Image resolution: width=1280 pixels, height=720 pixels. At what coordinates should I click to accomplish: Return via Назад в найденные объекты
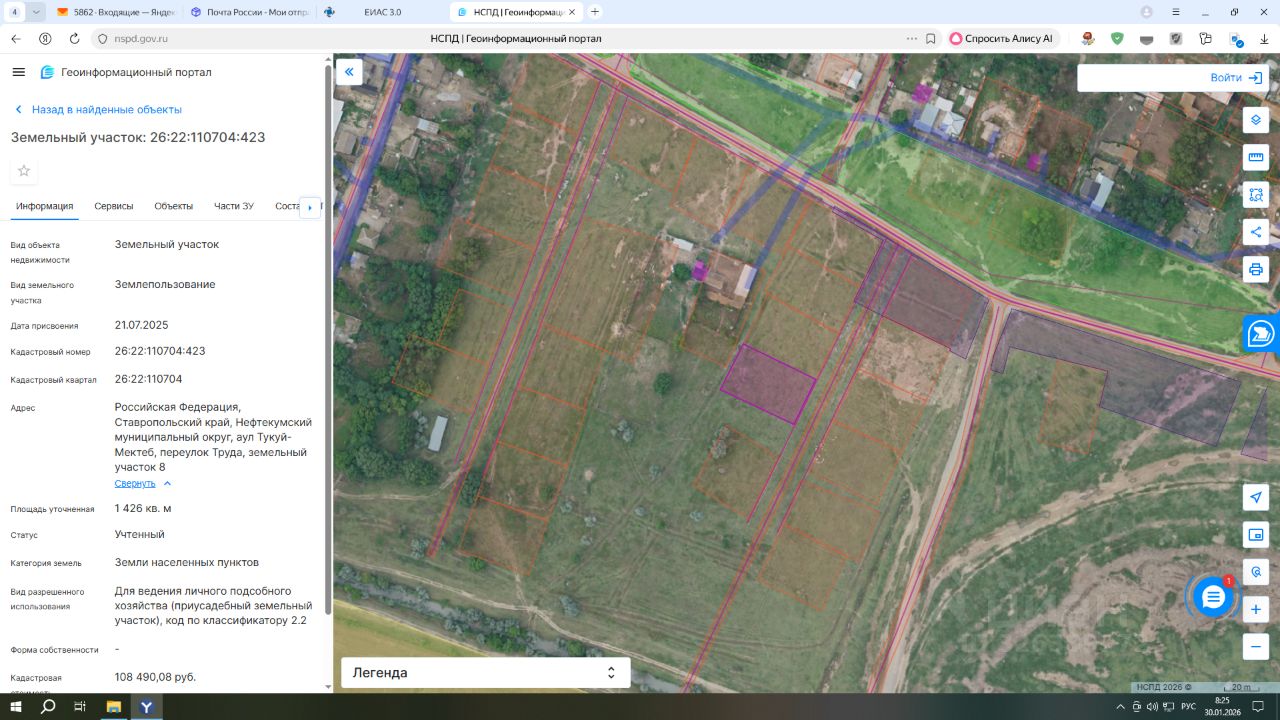[x=98, y=109]
